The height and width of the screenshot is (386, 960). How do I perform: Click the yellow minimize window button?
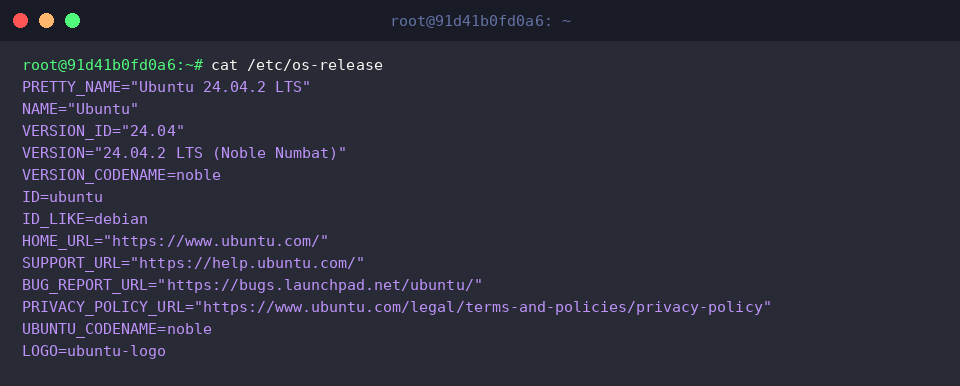coord(47,21)
